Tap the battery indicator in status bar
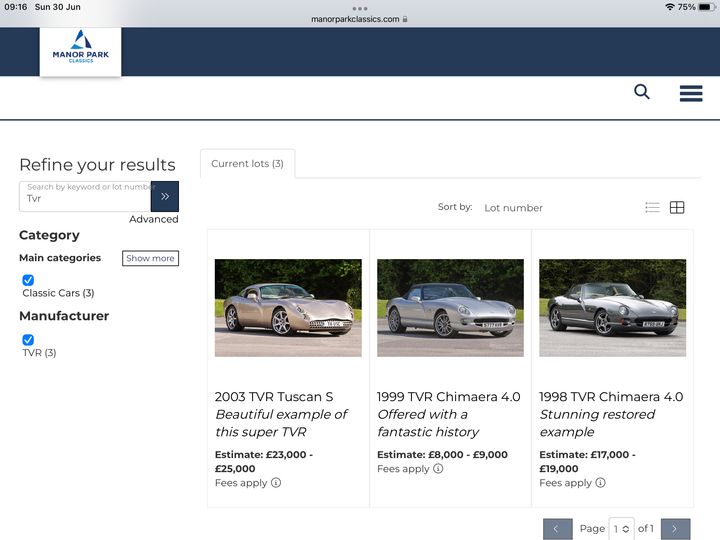Image resolution: width=720 pixels, height=540 pixels. (x=706, y=7)
